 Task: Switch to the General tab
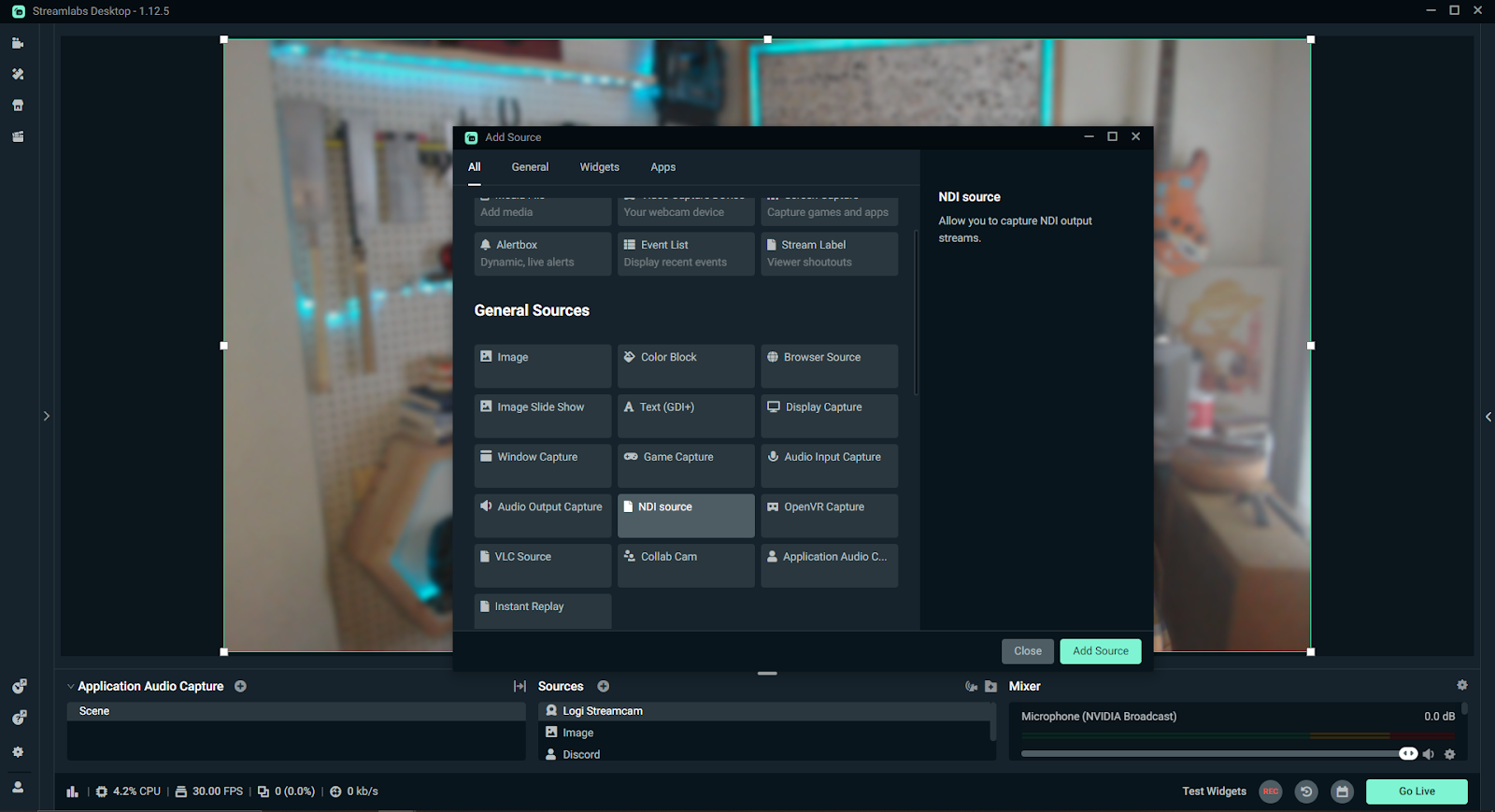(530, 167)
